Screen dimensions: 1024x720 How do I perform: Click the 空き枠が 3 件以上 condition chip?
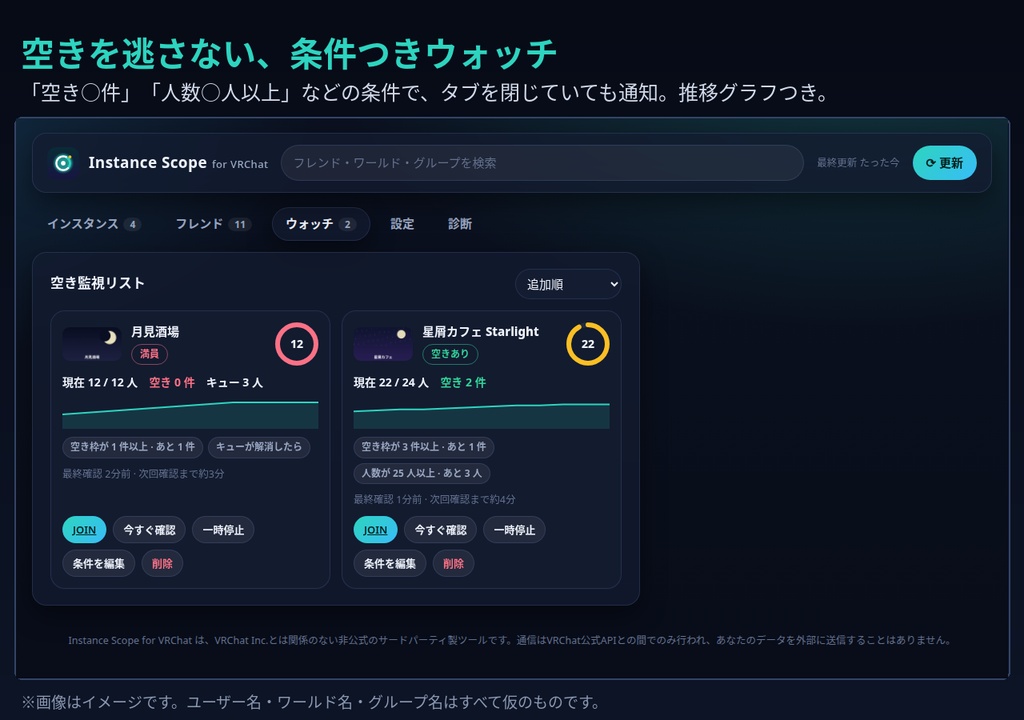click(x=424, y=447)
